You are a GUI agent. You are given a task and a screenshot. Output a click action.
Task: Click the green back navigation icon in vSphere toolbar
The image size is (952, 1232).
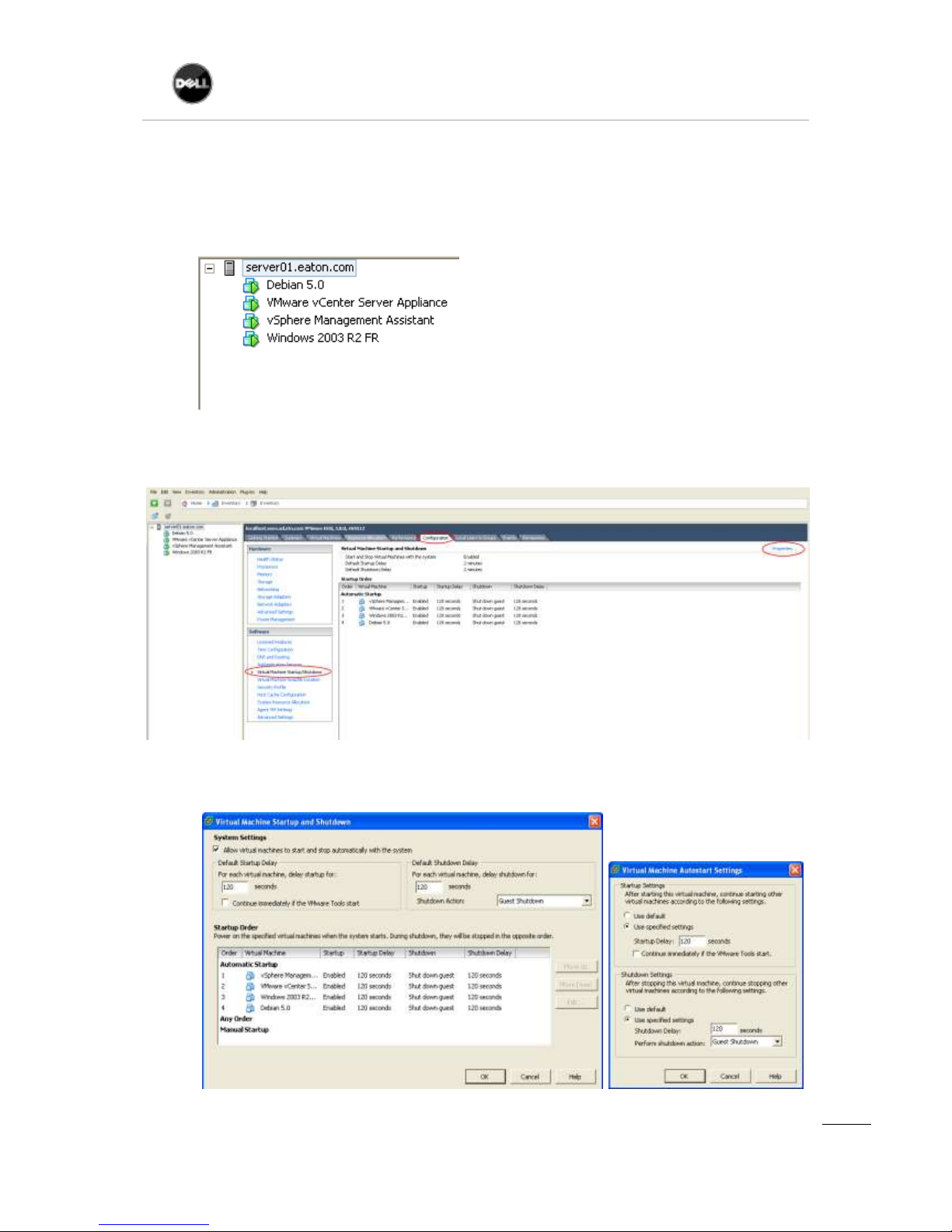154,503
